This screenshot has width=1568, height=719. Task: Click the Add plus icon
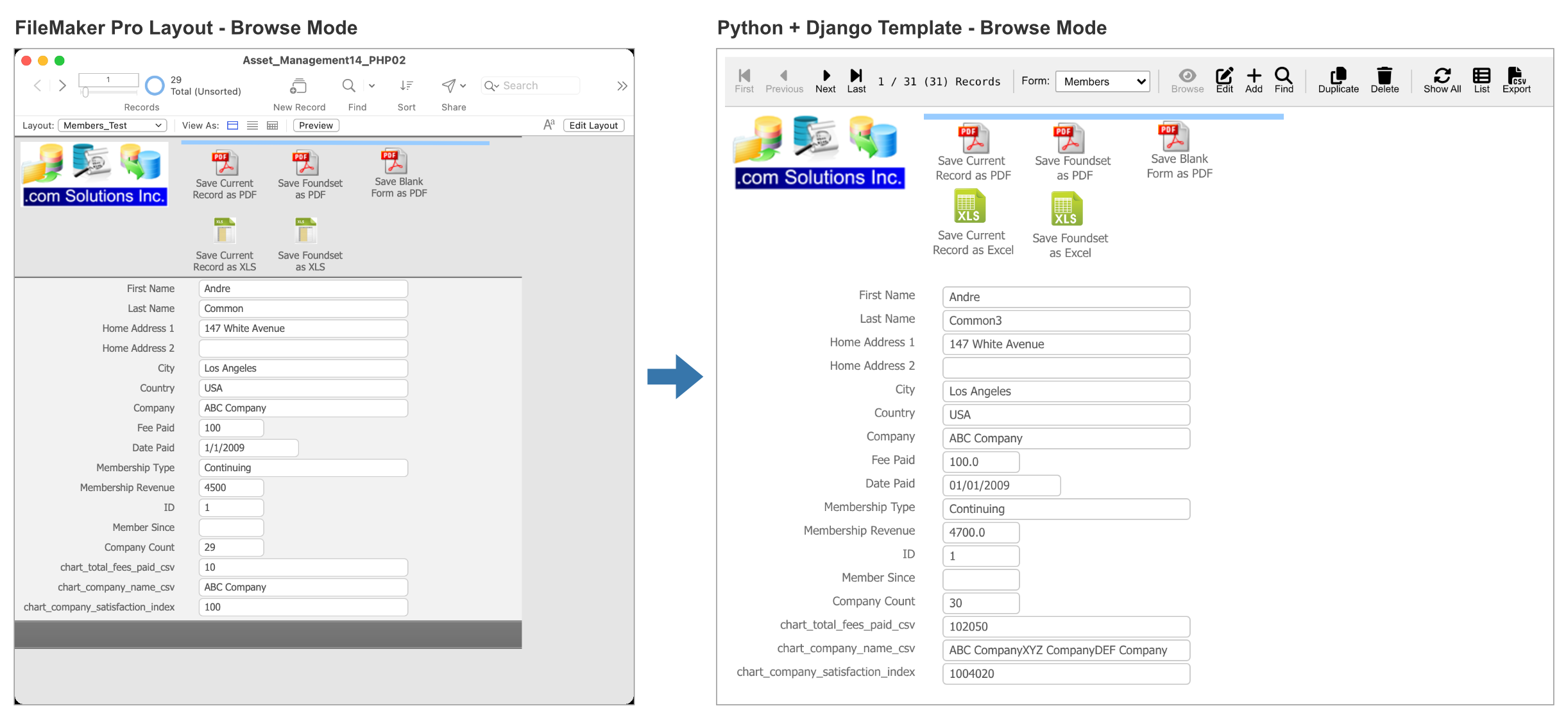coord(1254,75)
